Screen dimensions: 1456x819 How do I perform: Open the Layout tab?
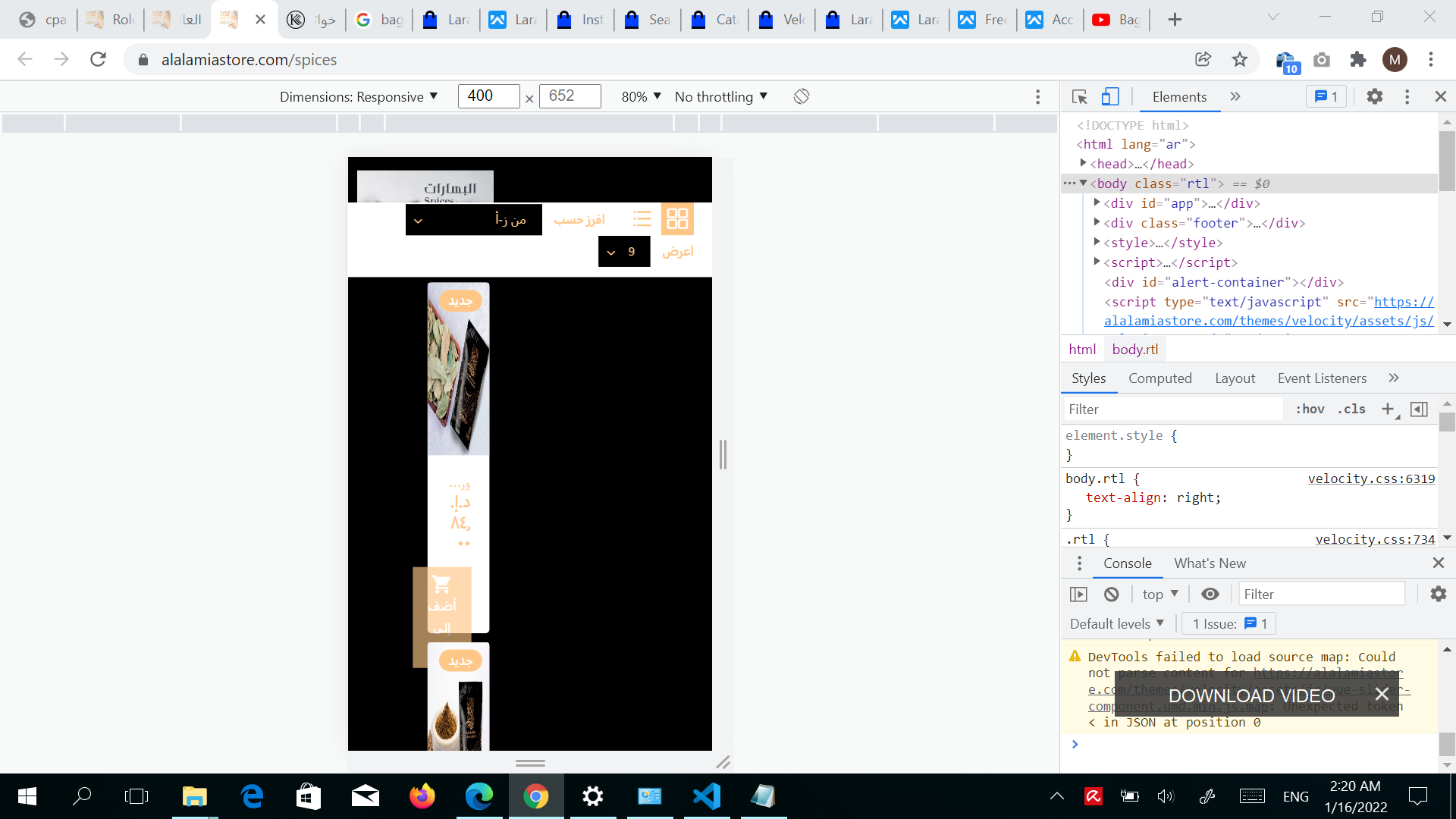[x=1235, y=378]
